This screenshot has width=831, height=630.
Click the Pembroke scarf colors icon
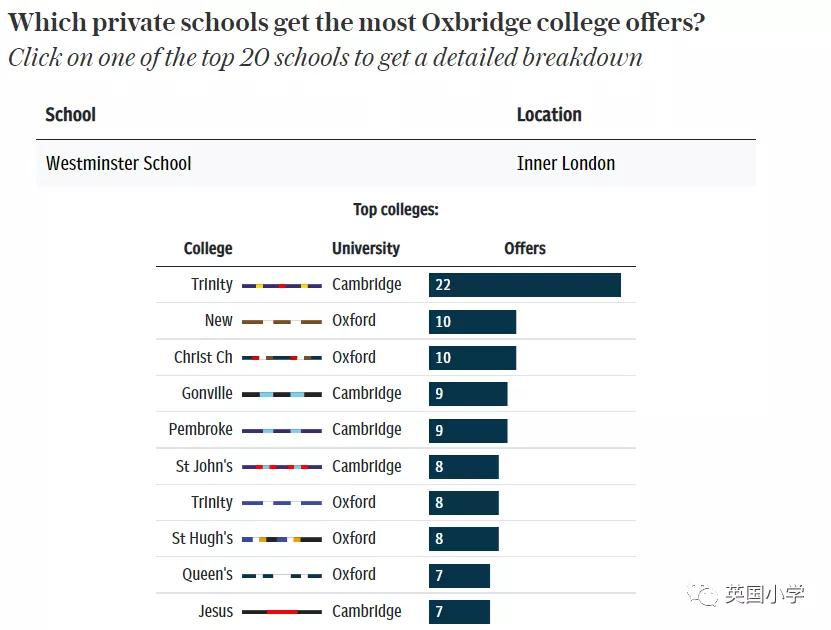coord(282,430)
